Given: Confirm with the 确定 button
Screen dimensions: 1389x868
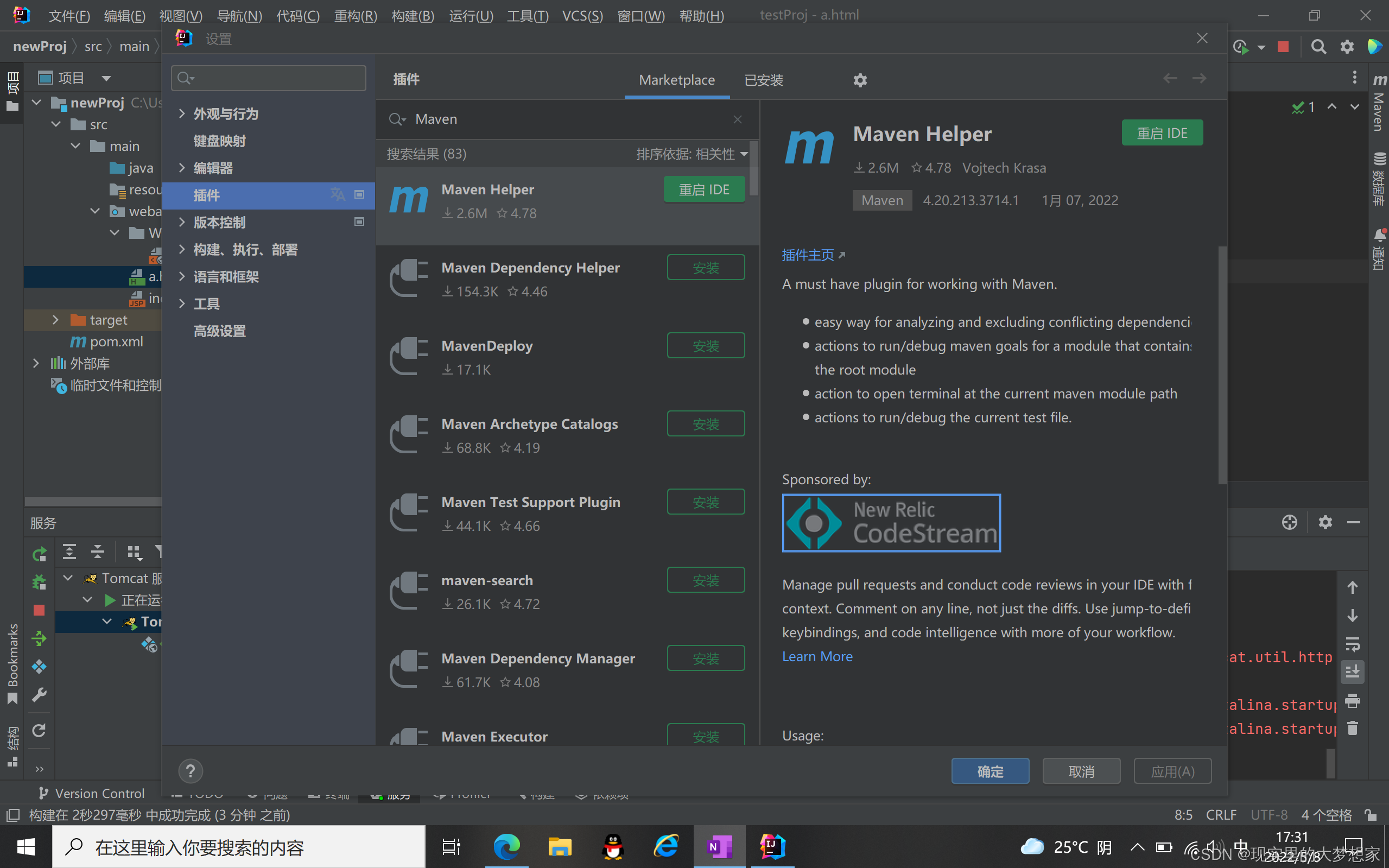Looking at the screenshot, I should (x=990, y=771).
